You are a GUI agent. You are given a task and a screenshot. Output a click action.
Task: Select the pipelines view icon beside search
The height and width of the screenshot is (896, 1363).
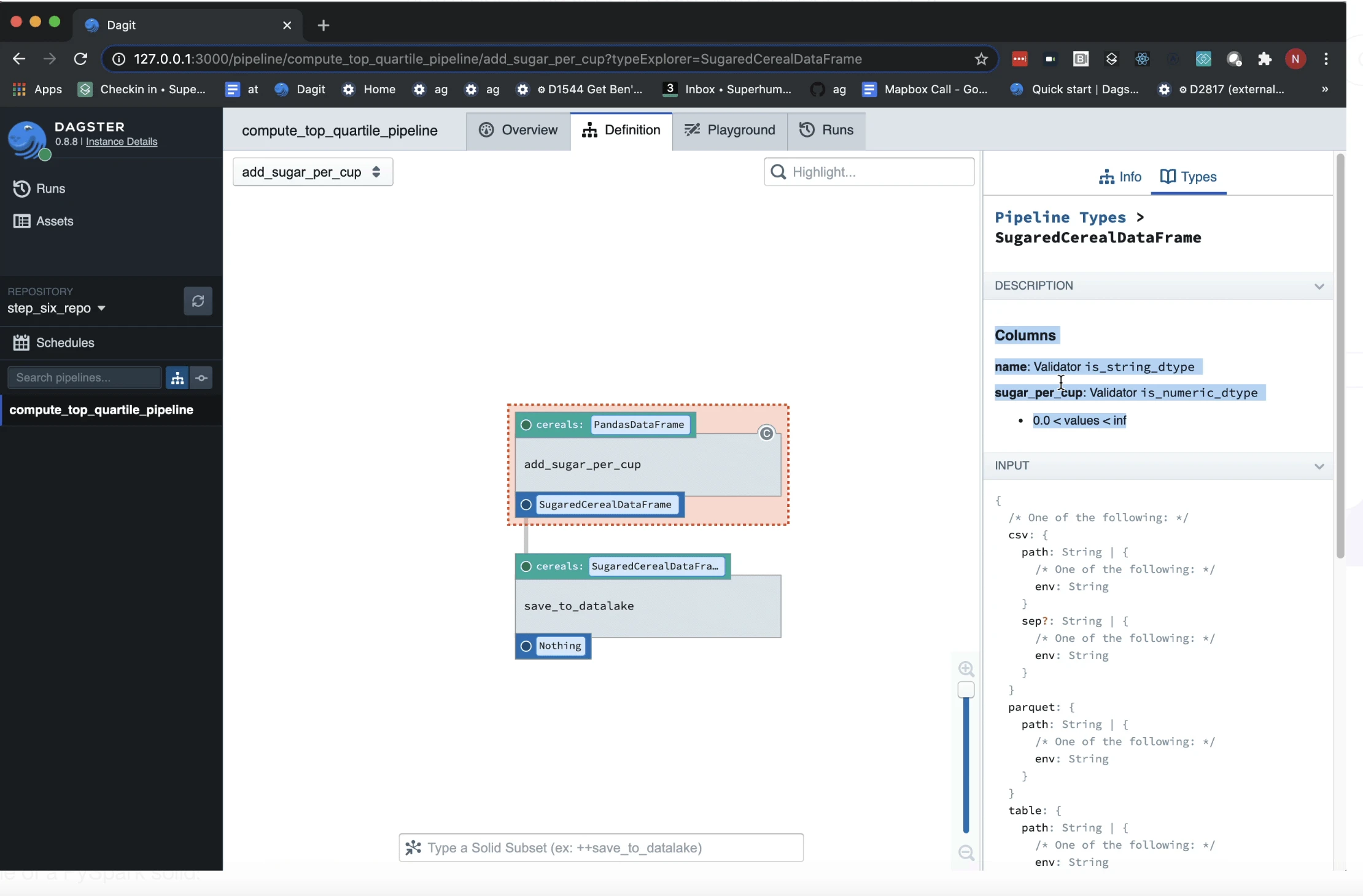point(177,378)
